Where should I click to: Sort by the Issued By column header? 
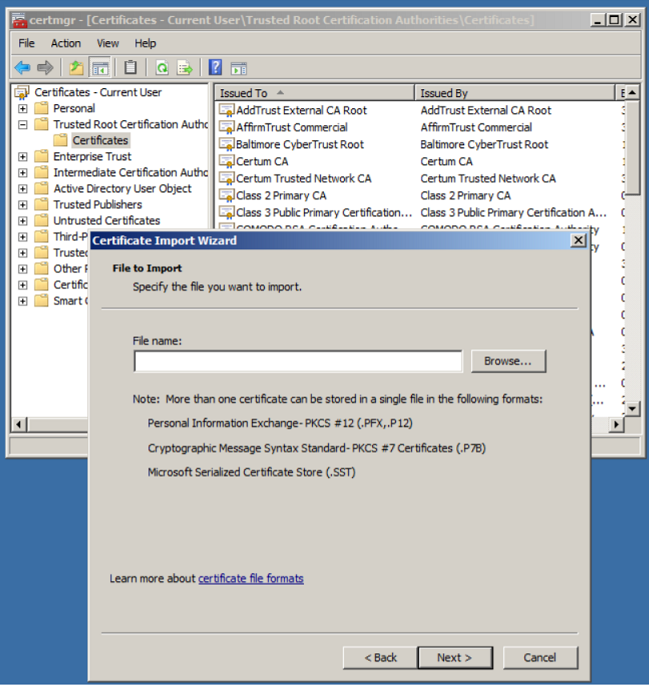coord(515,93)
